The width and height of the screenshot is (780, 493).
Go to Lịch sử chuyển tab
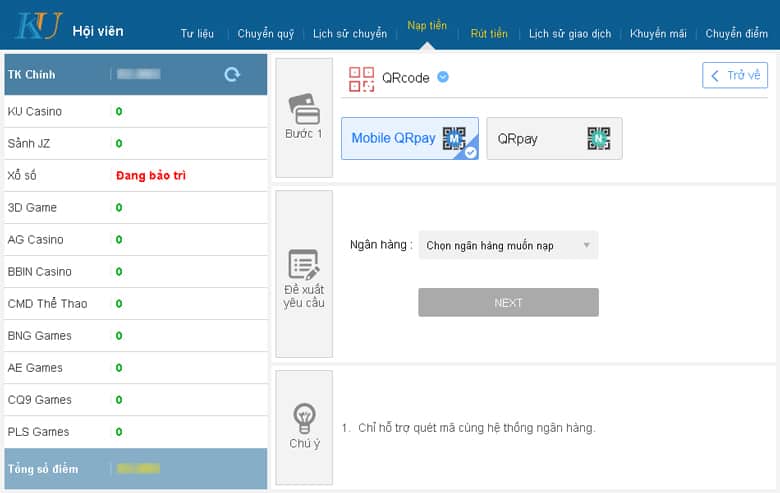coord(350,34)
